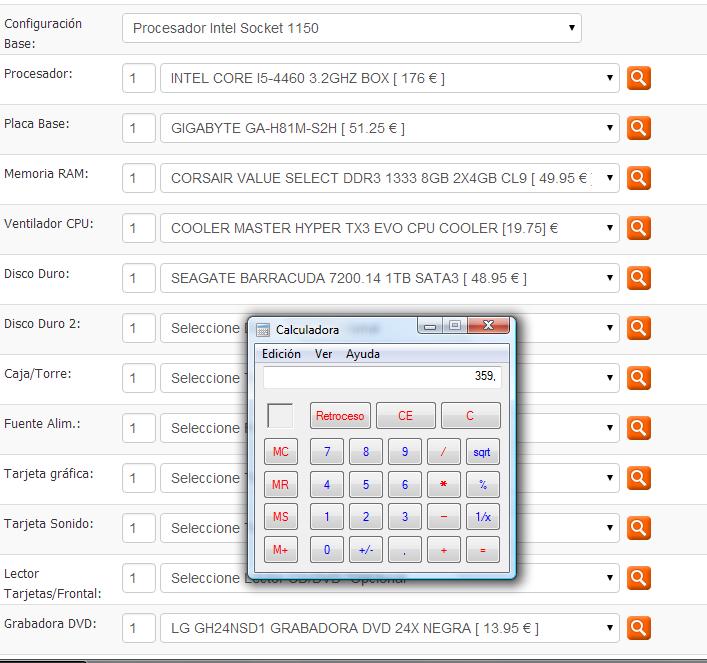This screenshot has width=707, height=663.
Task: Click the Placa Base quantity field
Action: (139, 128)
